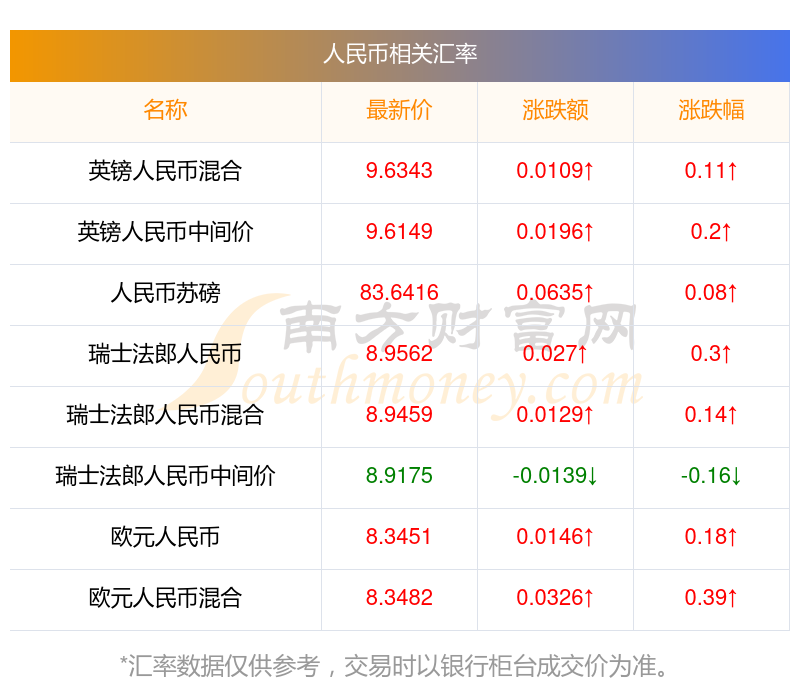Screen dimensions: 800x698
Task: Click the row name 英镑人民币混合
Action: tap(165, 171)
